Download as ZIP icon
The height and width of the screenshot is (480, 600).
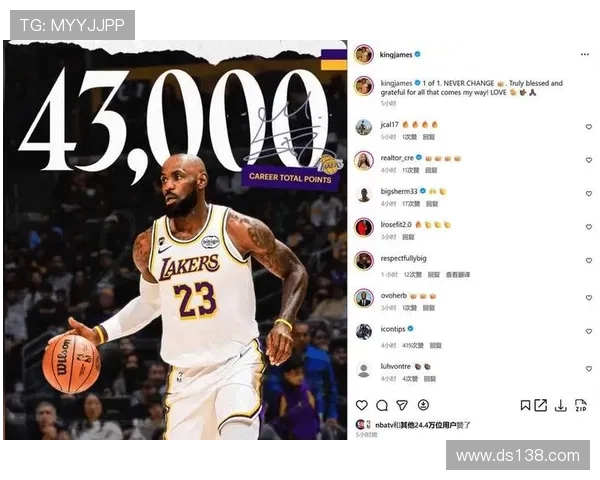[x=581, y=405]
